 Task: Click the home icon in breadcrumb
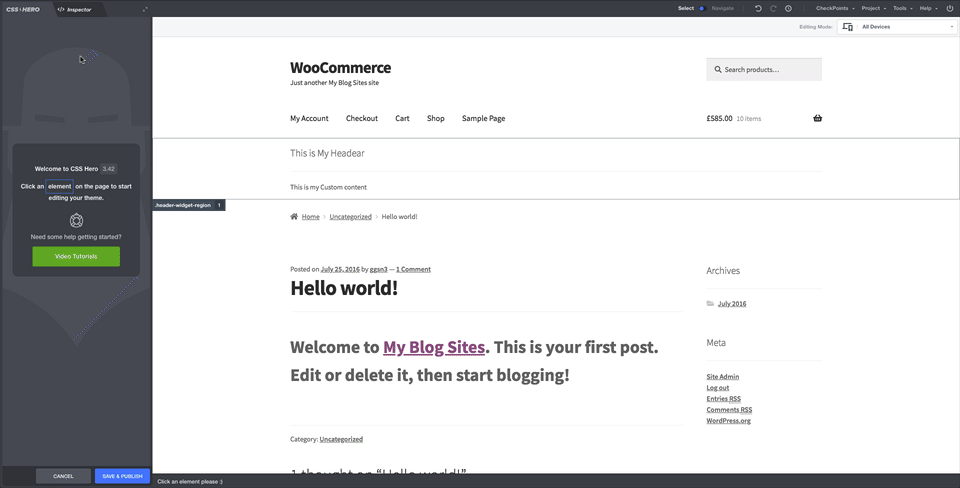point(294,216)
